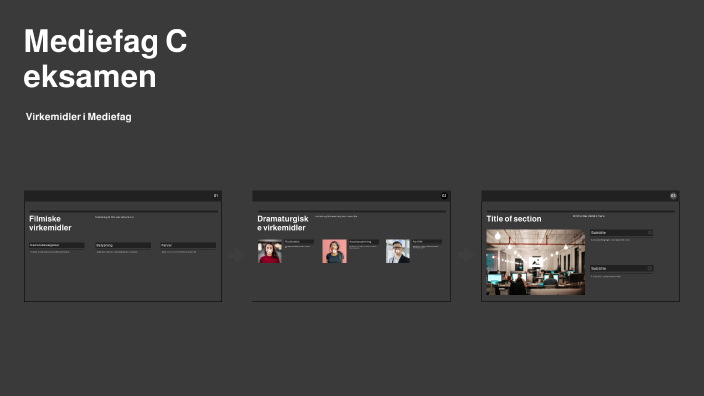Viewport: 704px width, 396px height.
Task: Click the image placeholder icon in office photo
Action: (x=535, y=263)
